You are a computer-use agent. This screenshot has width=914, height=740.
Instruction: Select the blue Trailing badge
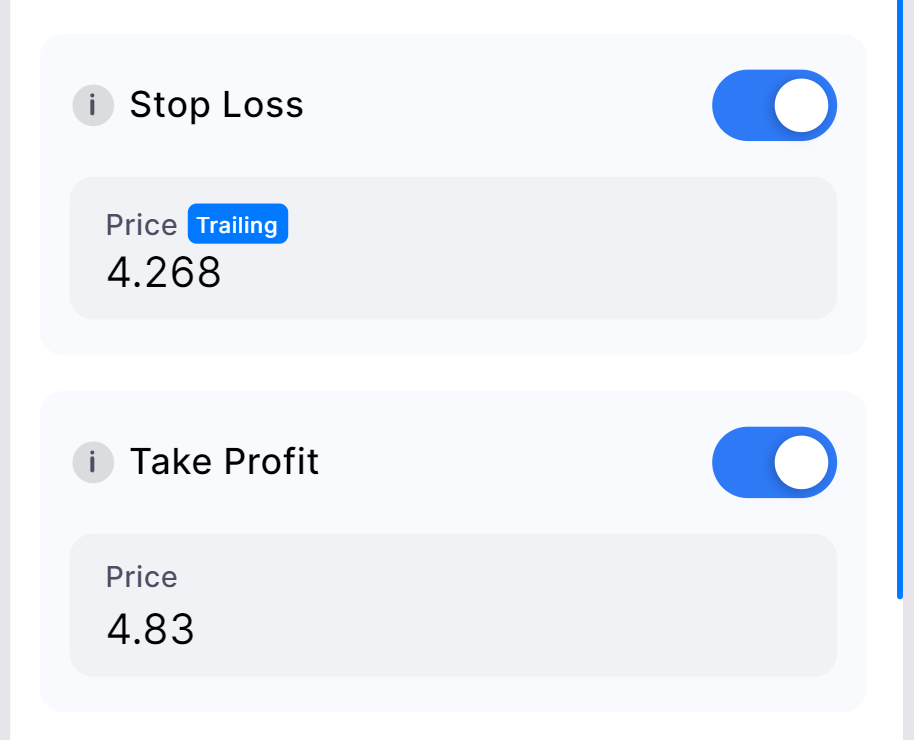(238, 224)
